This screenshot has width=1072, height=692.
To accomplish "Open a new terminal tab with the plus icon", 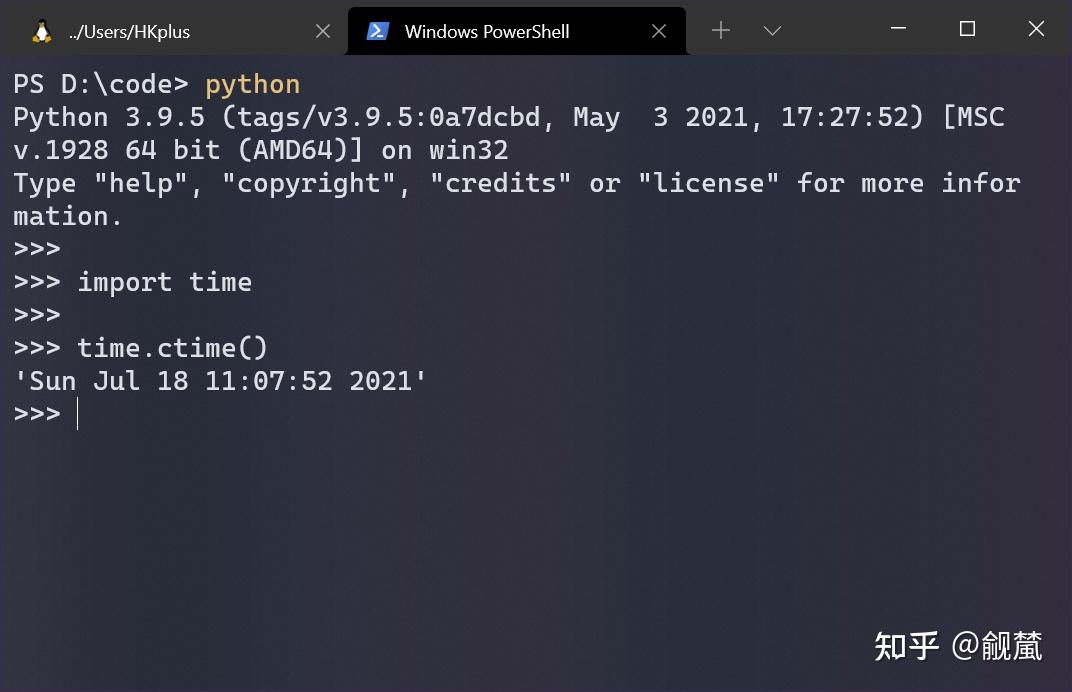I will (720, 31).
